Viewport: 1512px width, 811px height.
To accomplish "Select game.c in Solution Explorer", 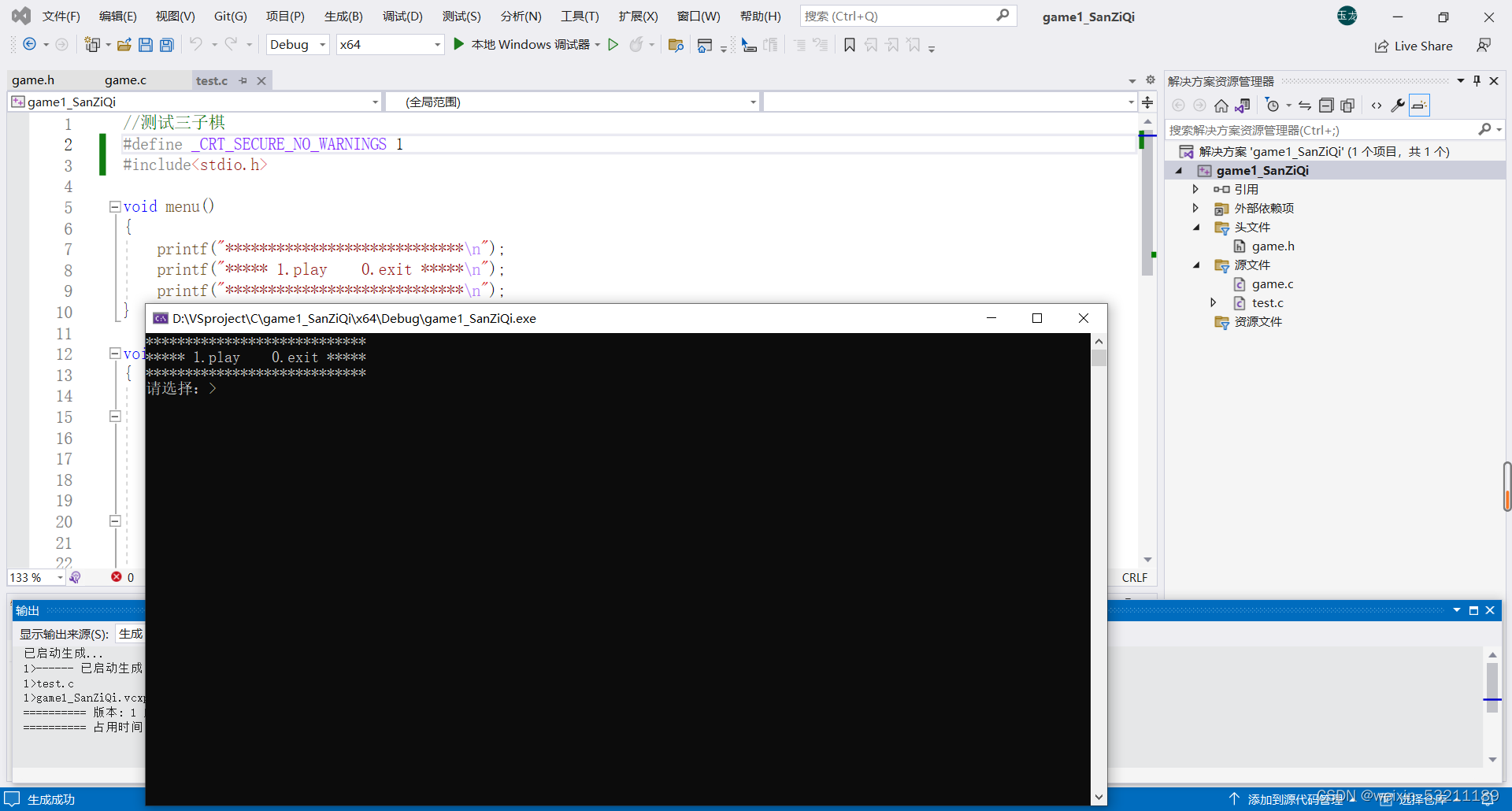I will pos(1272,284).
